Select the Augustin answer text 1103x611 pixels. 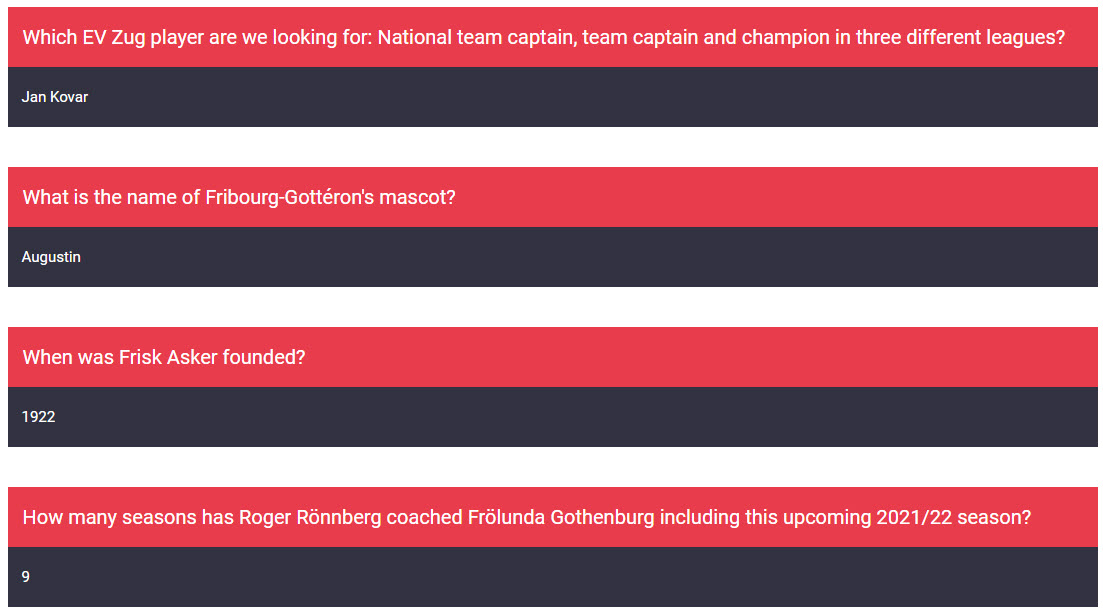pyautogui.click(x=51, y=257)
